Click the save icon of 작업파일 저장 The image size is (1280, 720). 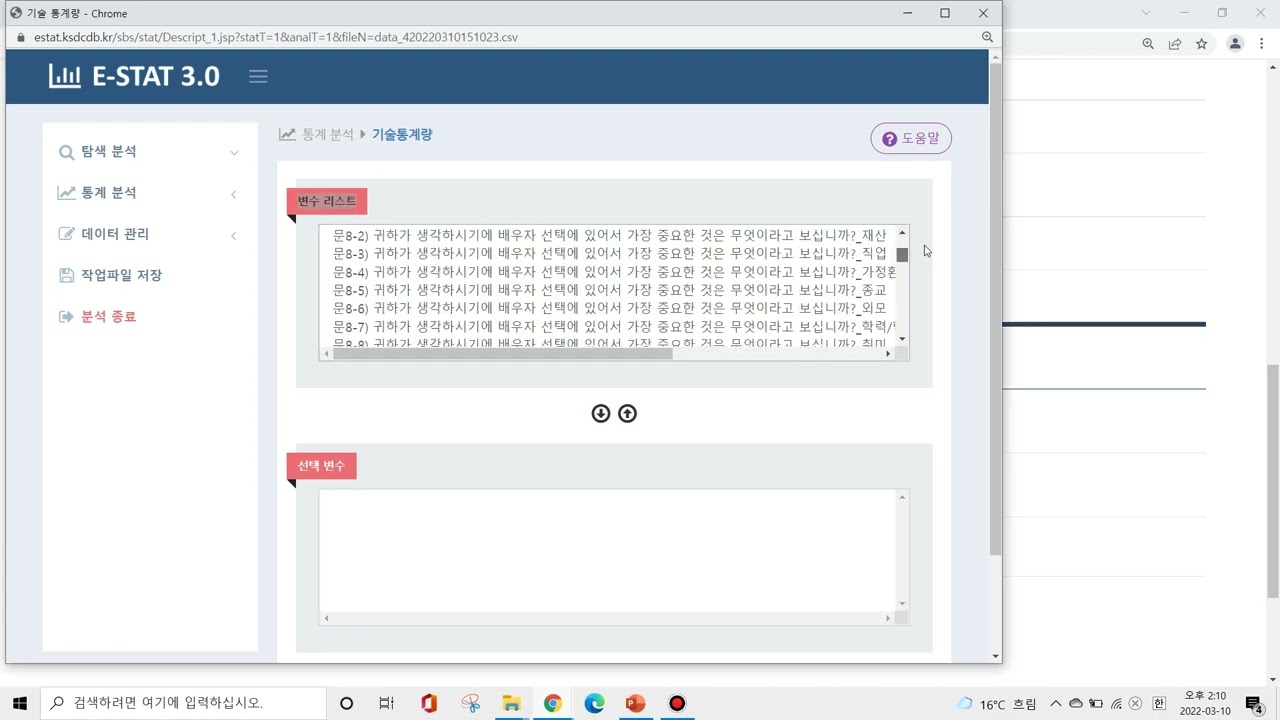point(66,275)
